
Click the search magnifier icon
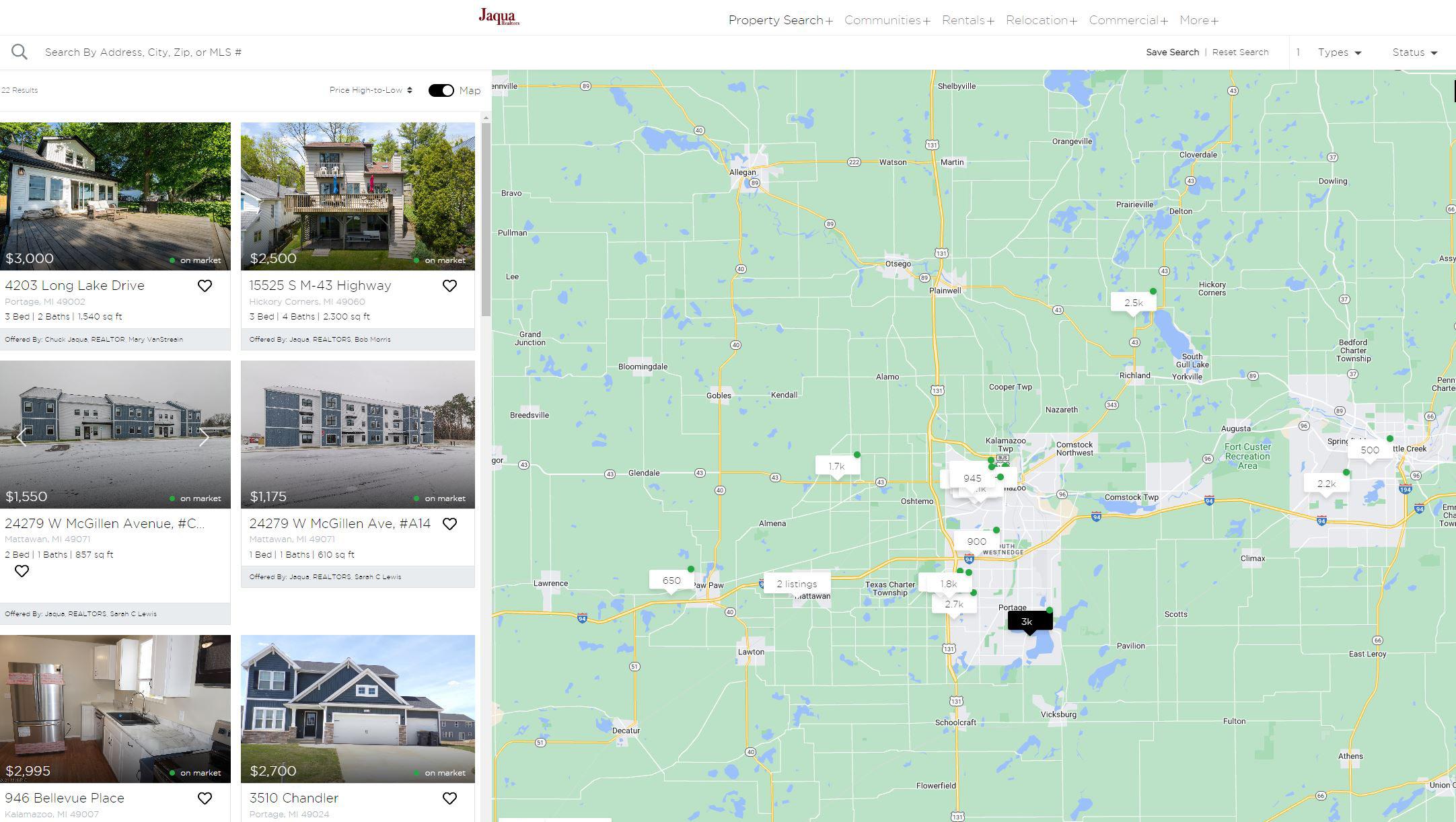[20, 52]
